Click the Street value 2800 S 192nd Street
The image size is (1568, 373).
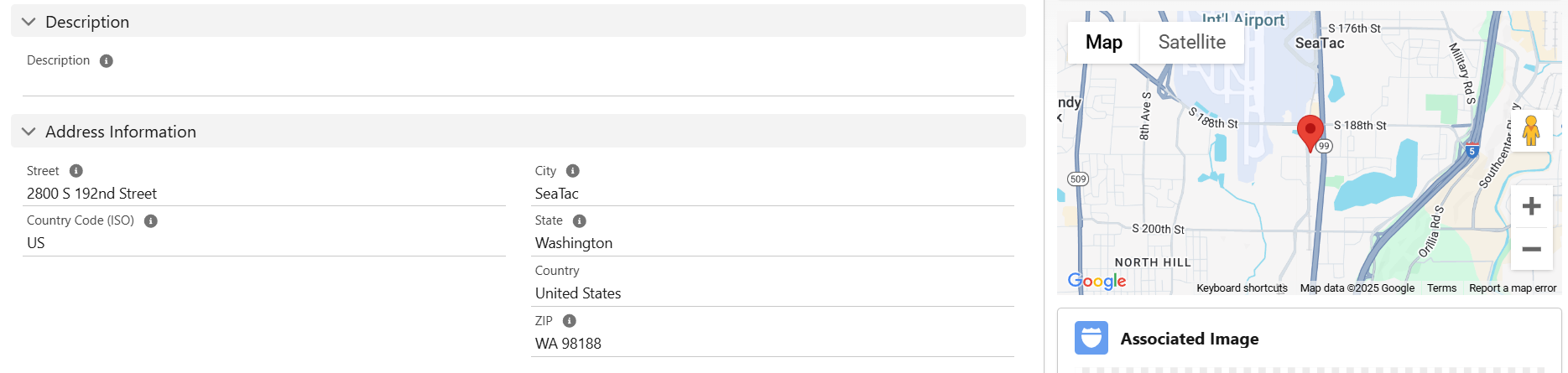92,194
